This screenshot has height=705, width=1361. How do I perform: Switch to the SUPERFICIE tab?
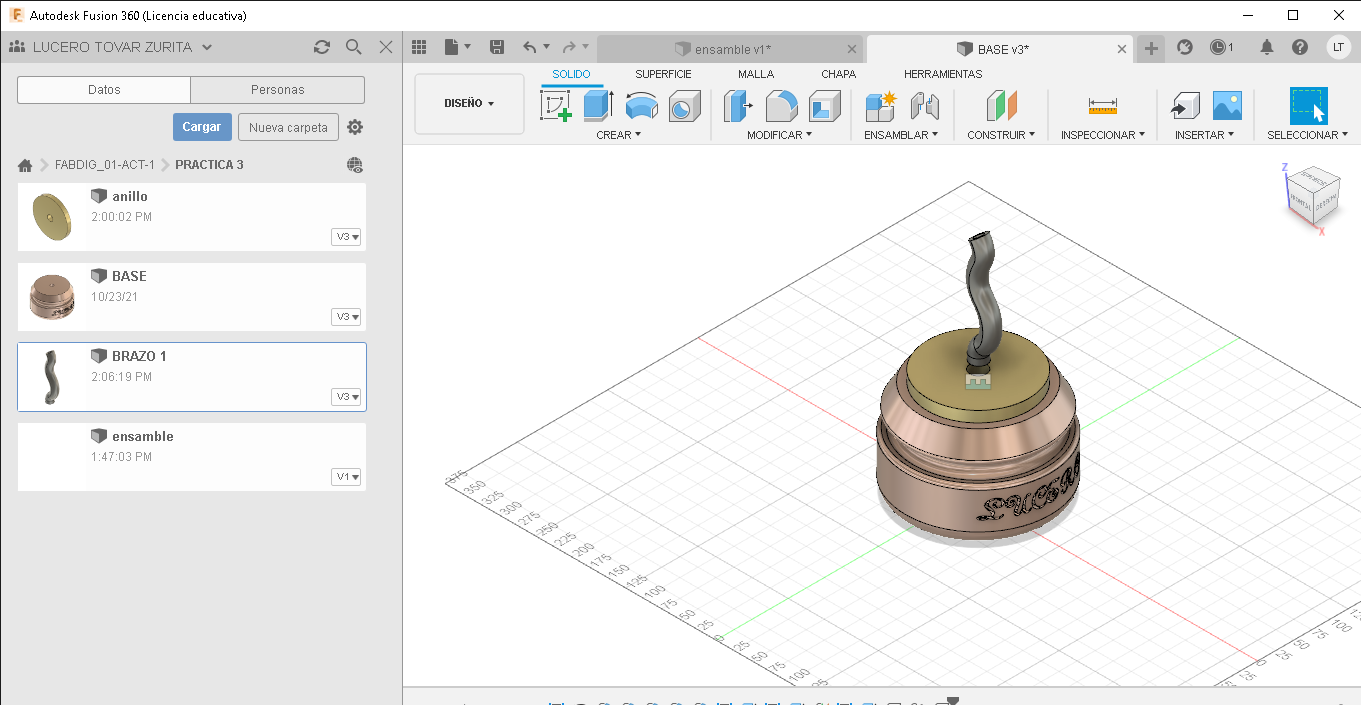pyautogui.click(x=663, y=74)
